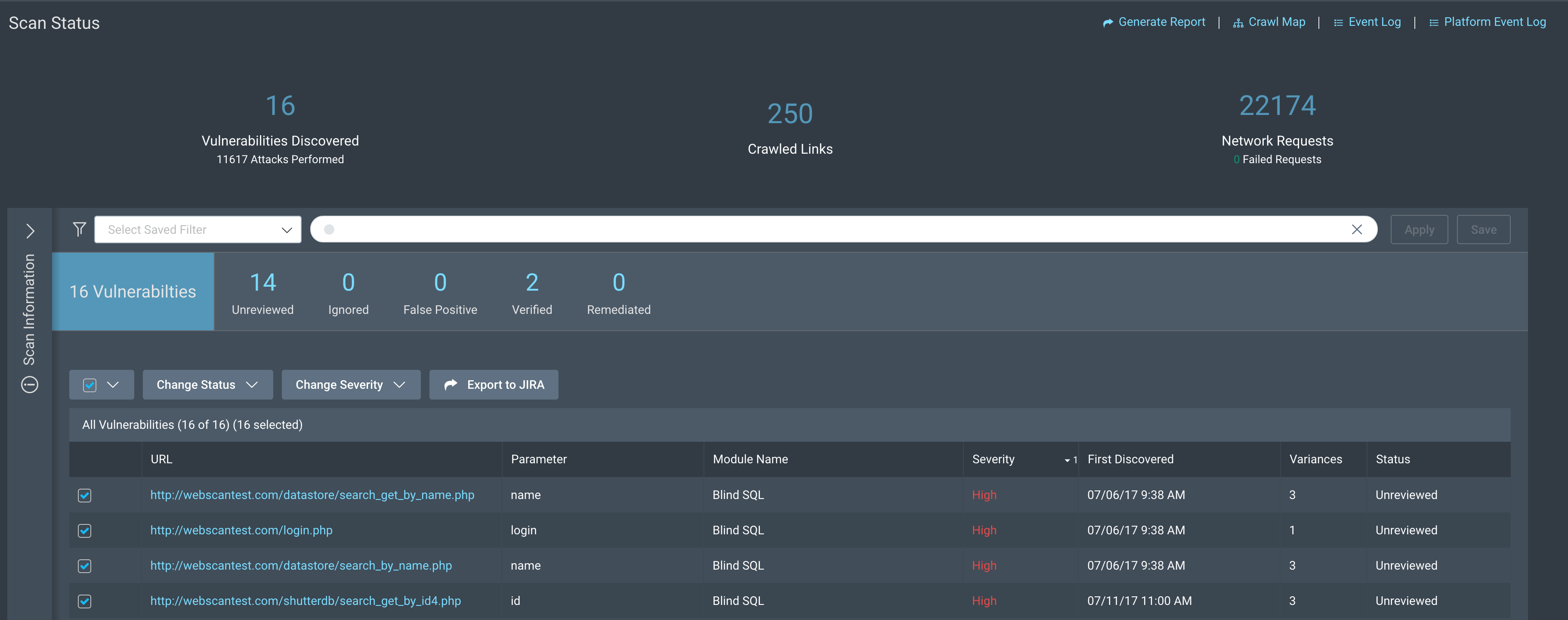Open the Select Saved Filter dropdown
The height and width of the screenshot is (620, 1568).
click(198, 229)
